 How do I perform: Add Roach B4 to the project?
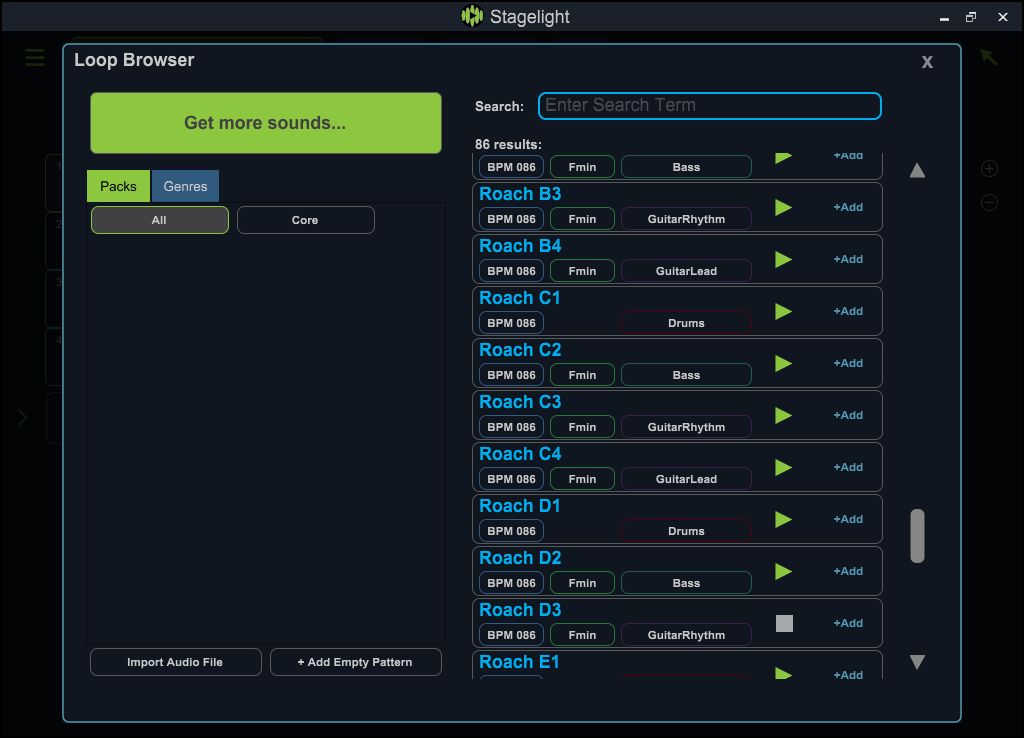click(847, 259)
